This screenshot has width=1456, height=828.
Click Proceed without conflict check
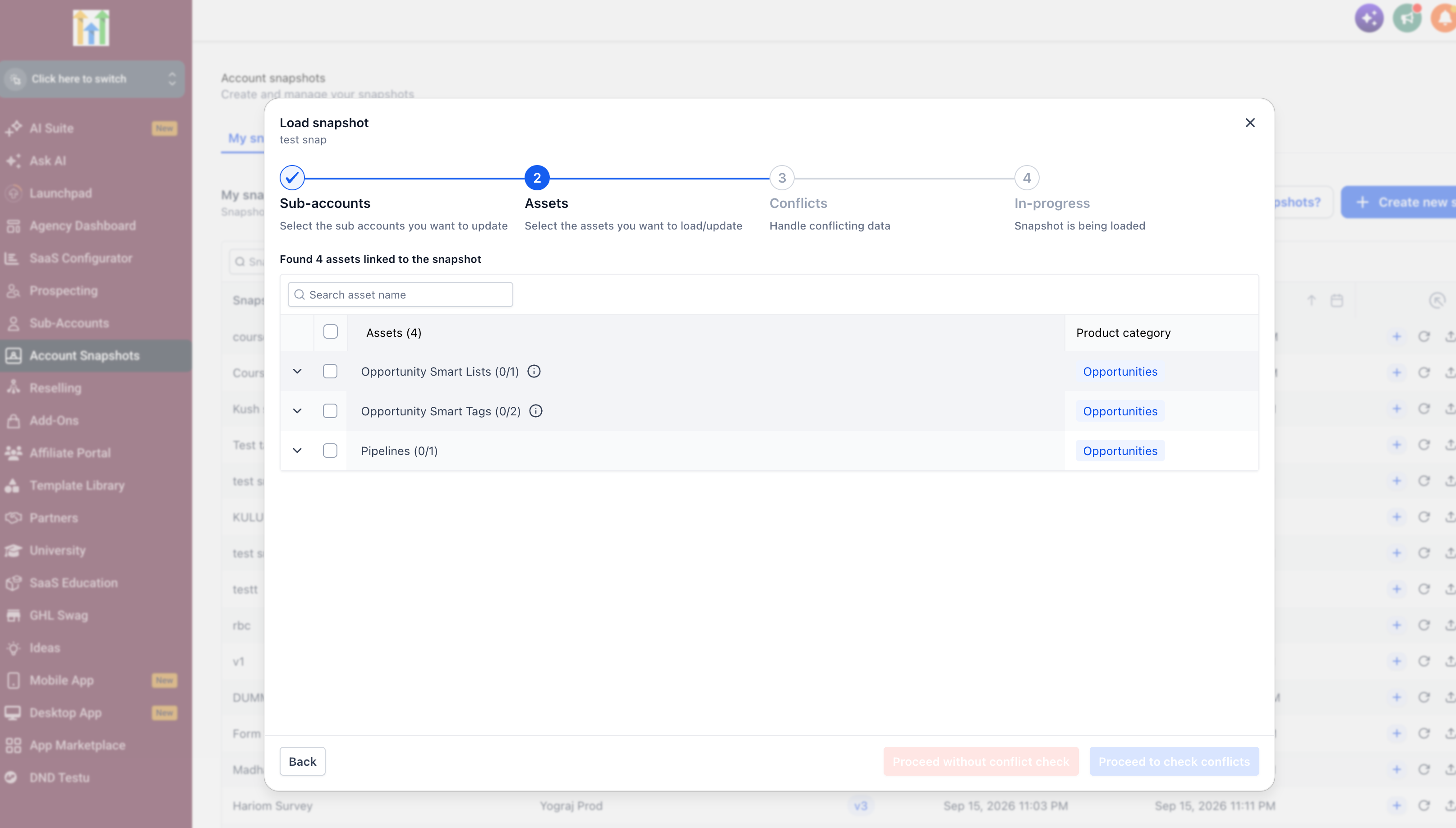[981, 761]
